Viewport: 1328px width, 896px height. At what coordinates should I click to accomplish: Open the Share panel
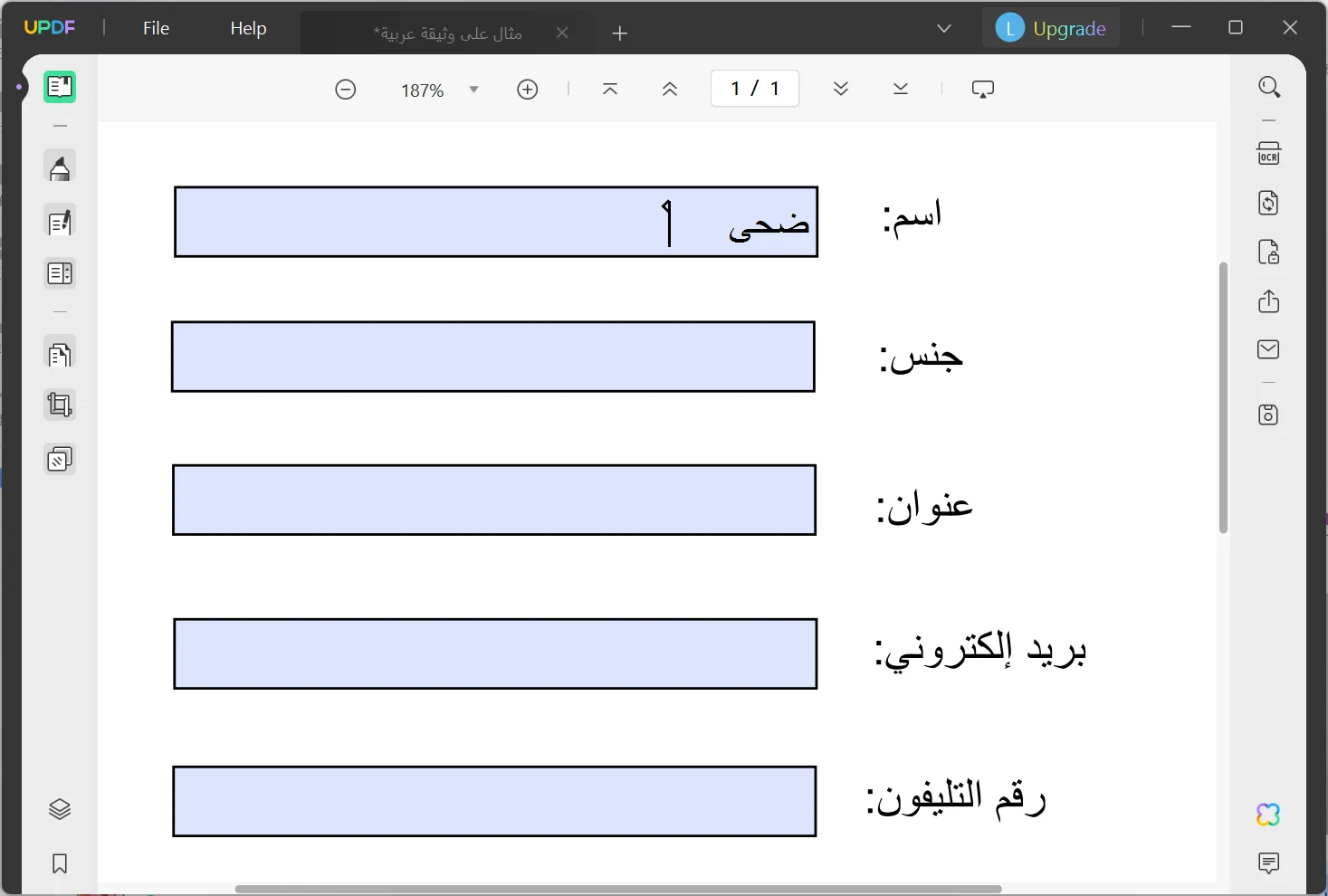coord(1269,301)
